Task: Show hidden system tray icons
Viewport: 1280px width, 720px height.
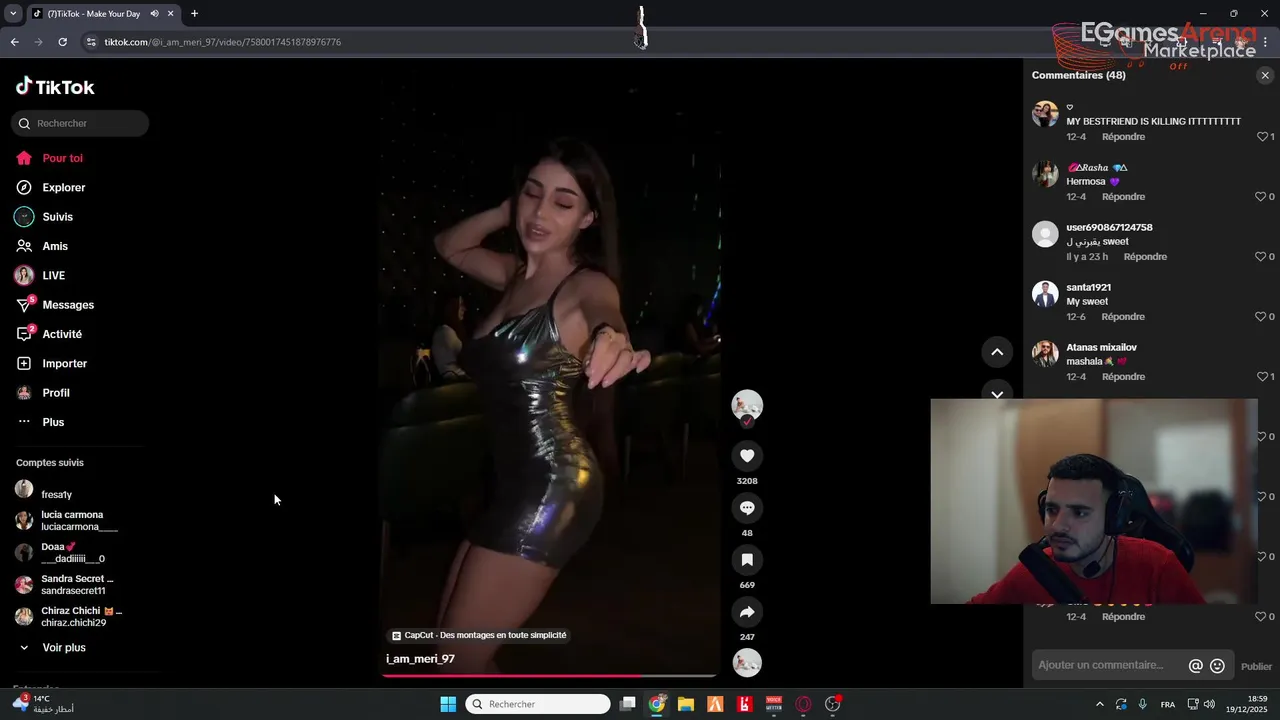Action: point(1100,704)
